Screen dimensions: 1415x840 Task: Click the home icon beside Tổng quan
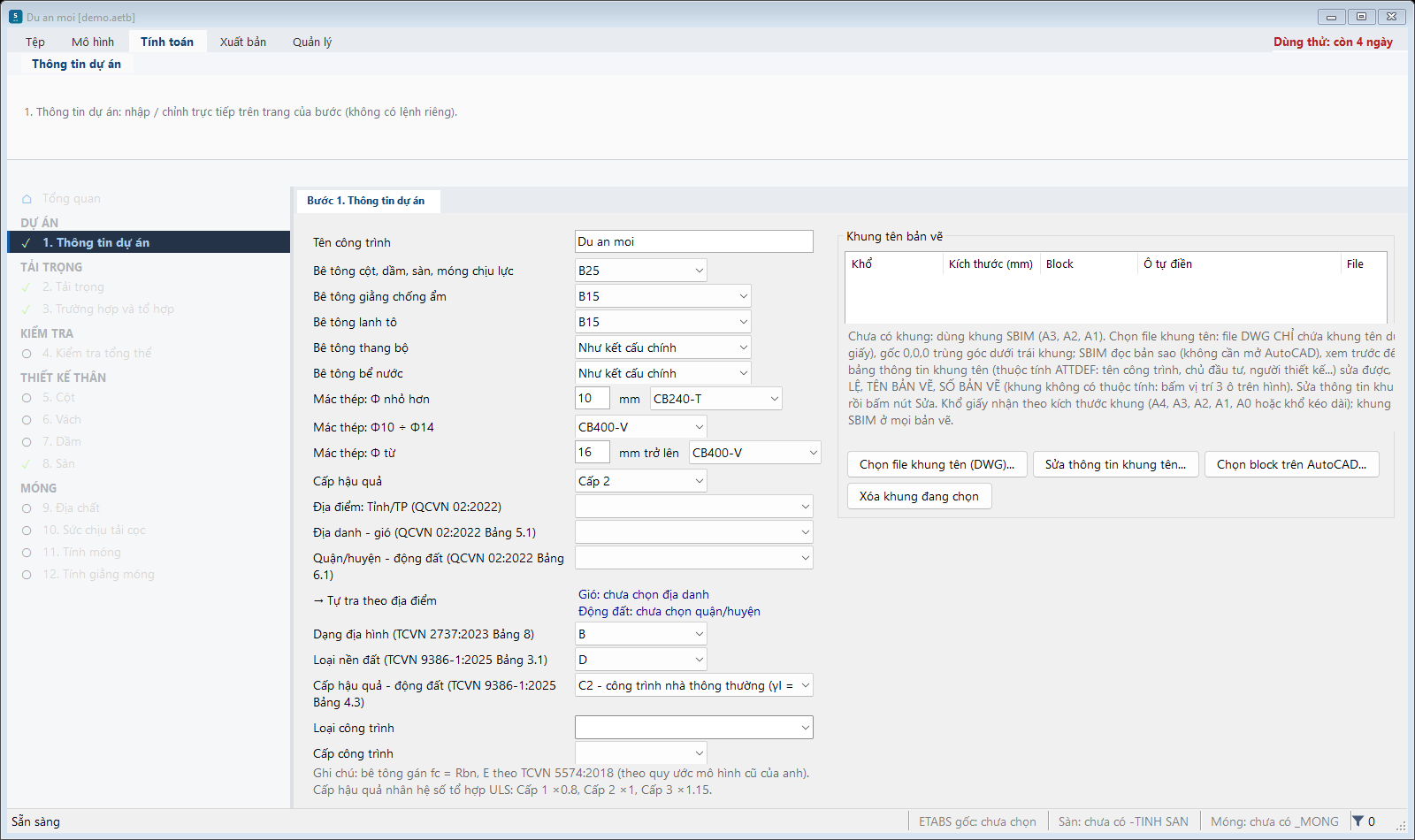coord(27,199)
